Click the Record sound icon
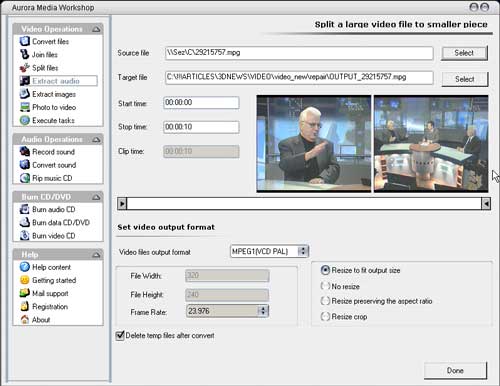 point(25,152)
